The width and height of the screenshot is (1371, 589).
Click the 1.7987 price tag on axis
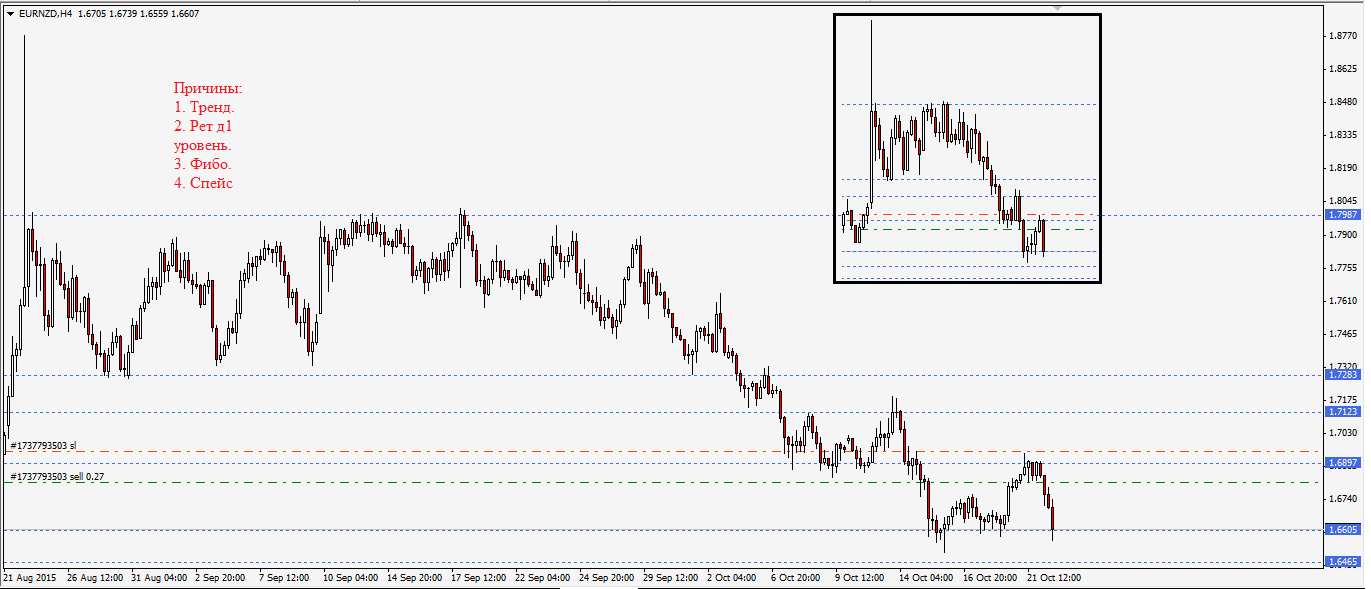tap(1341, 215)
